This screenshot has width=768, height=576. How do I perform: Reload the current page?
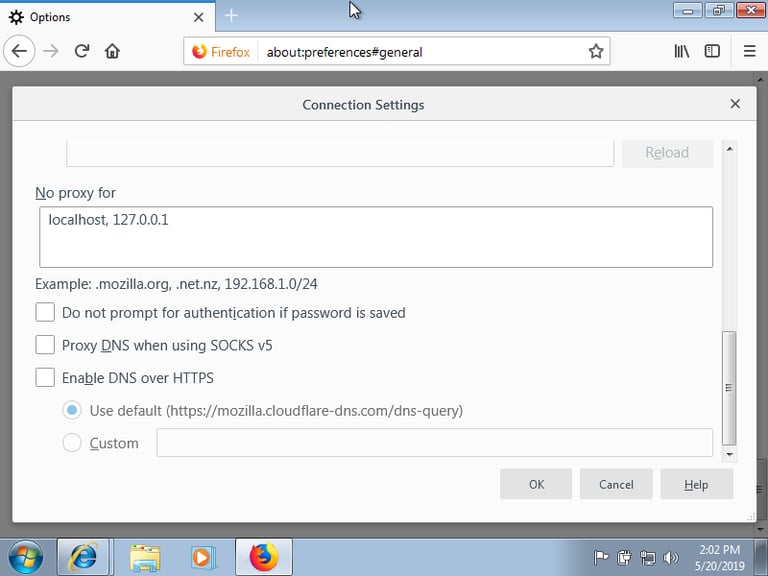tap(82, 51)
